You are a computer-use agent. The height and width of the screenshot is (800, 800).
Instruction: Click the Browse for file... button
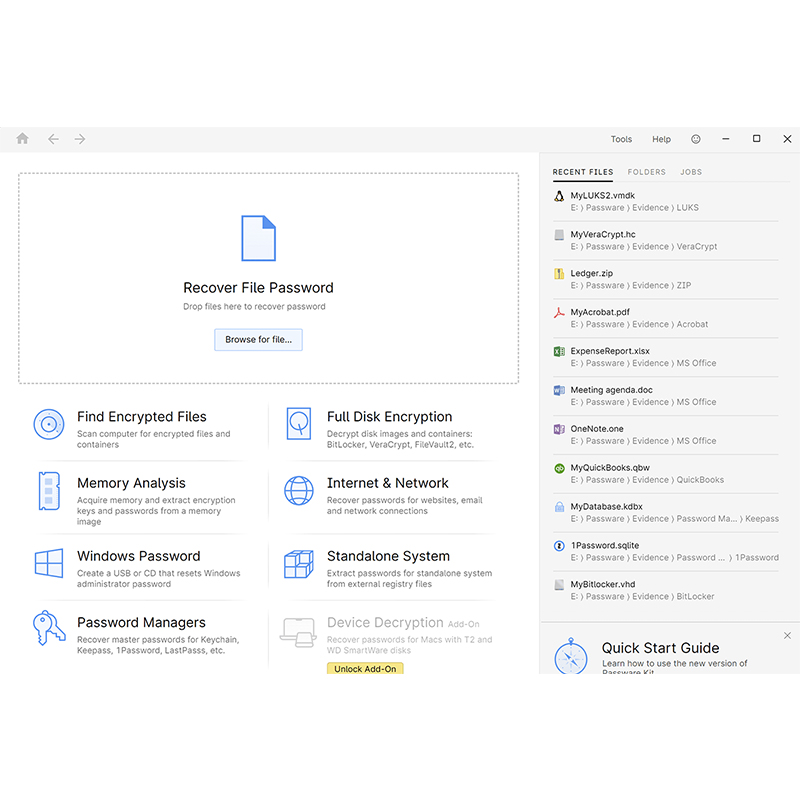pos(258,340)
